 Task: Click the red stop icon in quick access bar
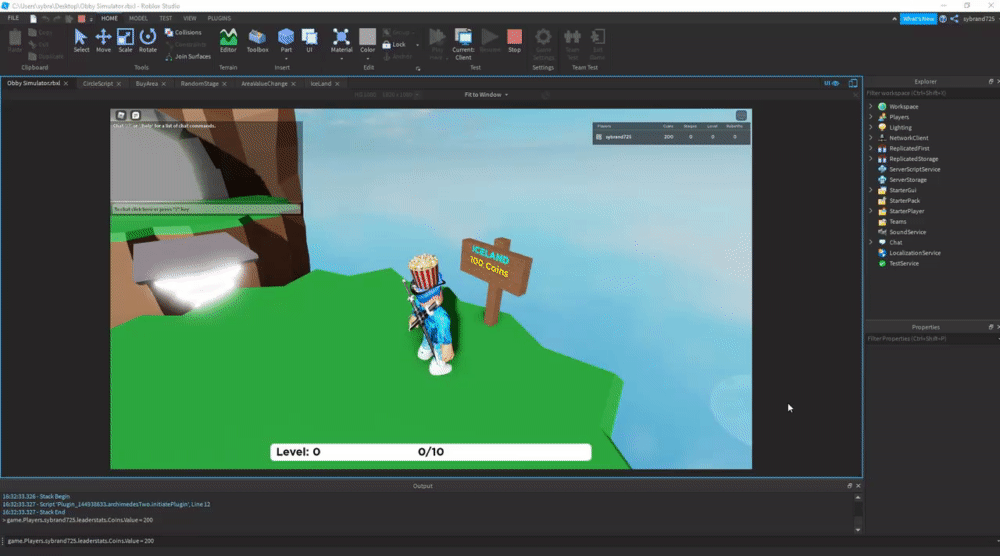coord(81,18)
